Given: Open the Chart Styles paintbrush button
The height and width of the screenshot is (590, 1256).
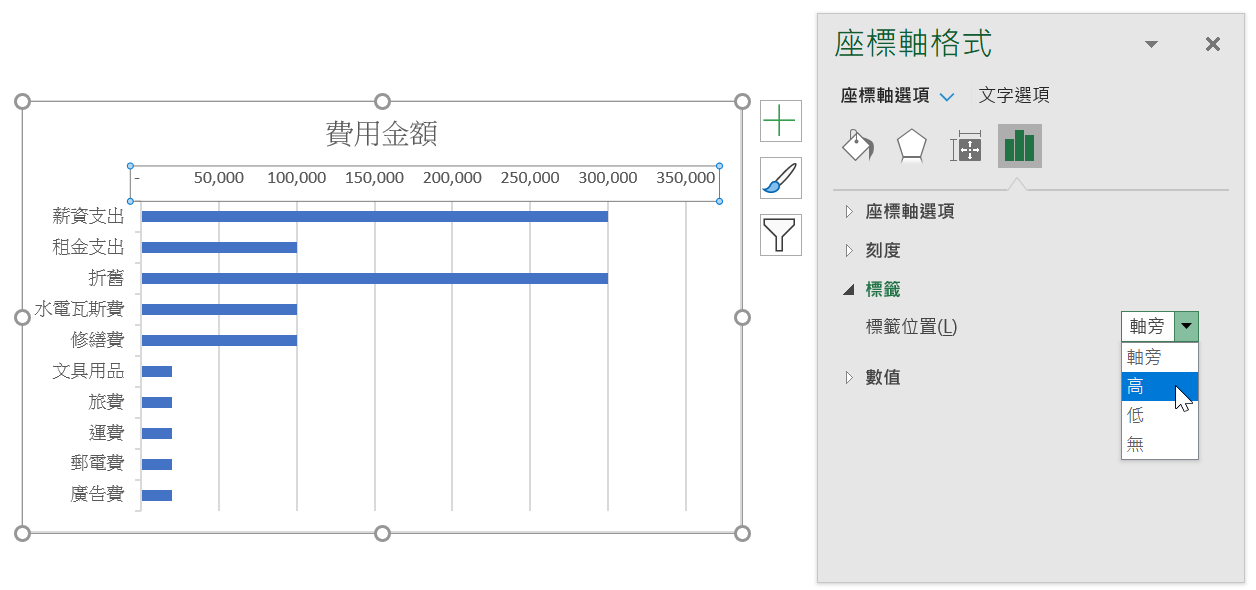Looking at the screenshot, I should click(780, 178).
